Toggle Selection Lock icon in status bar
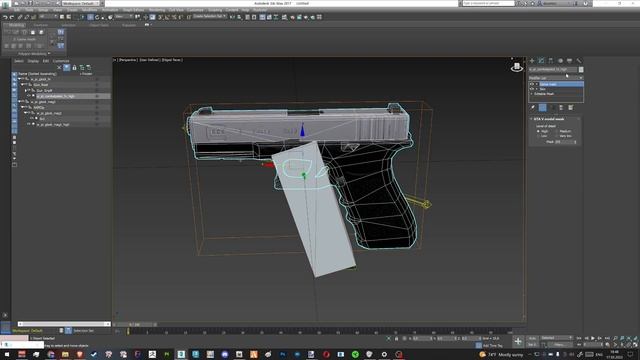Viewport: 640px width, 360px height. 396,338
